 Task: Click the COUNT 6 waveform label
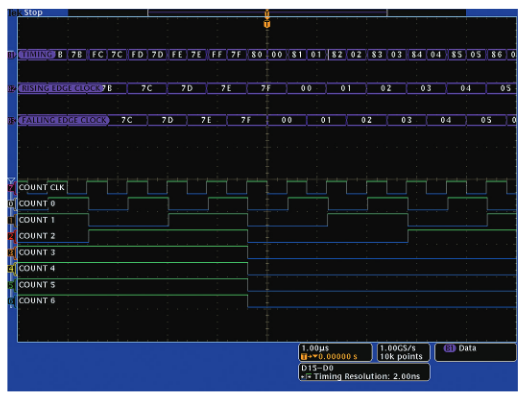tap(37, 301)
